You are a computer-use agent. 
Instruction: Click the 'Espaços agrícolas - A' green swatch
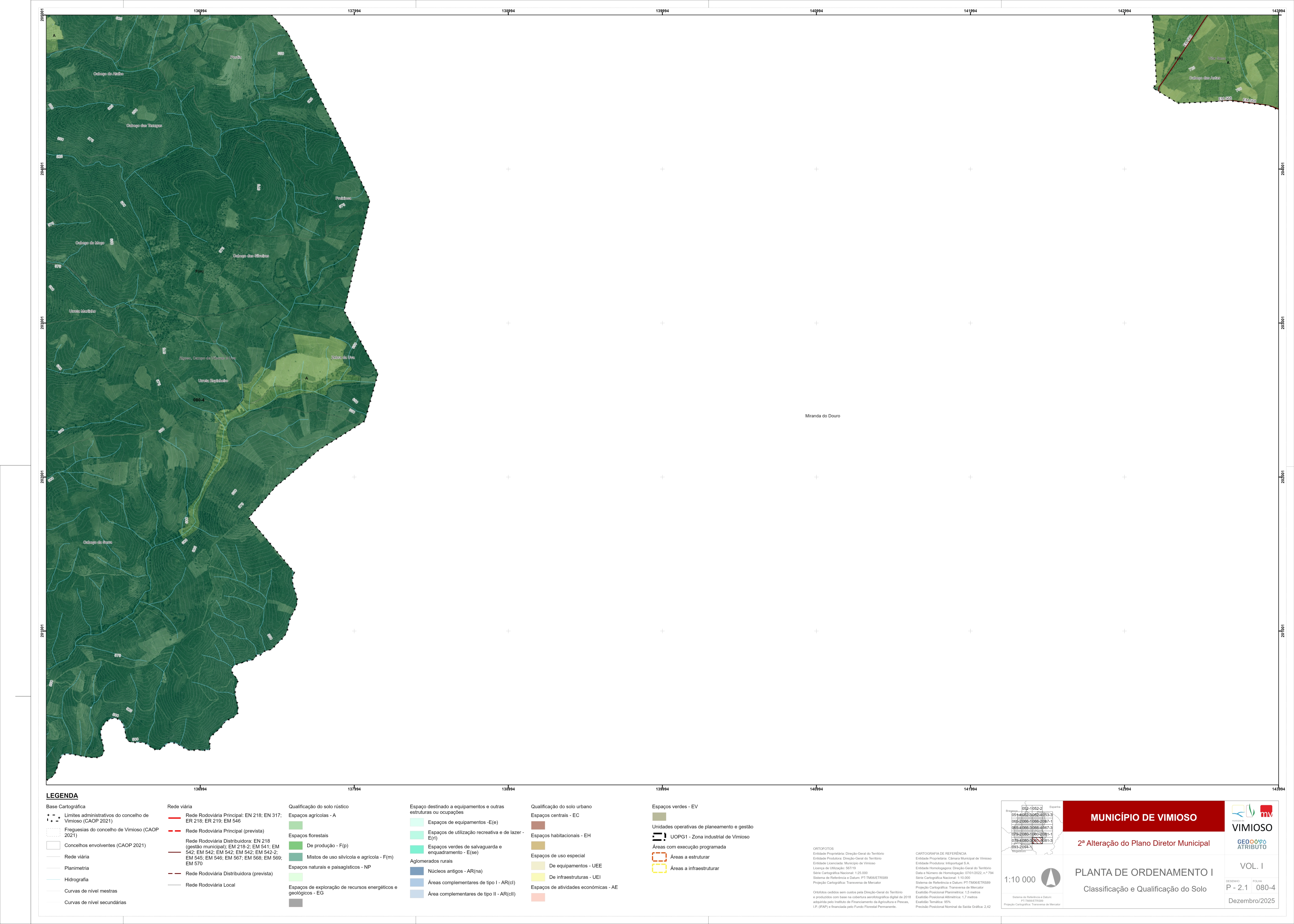[x=295, y=825]
